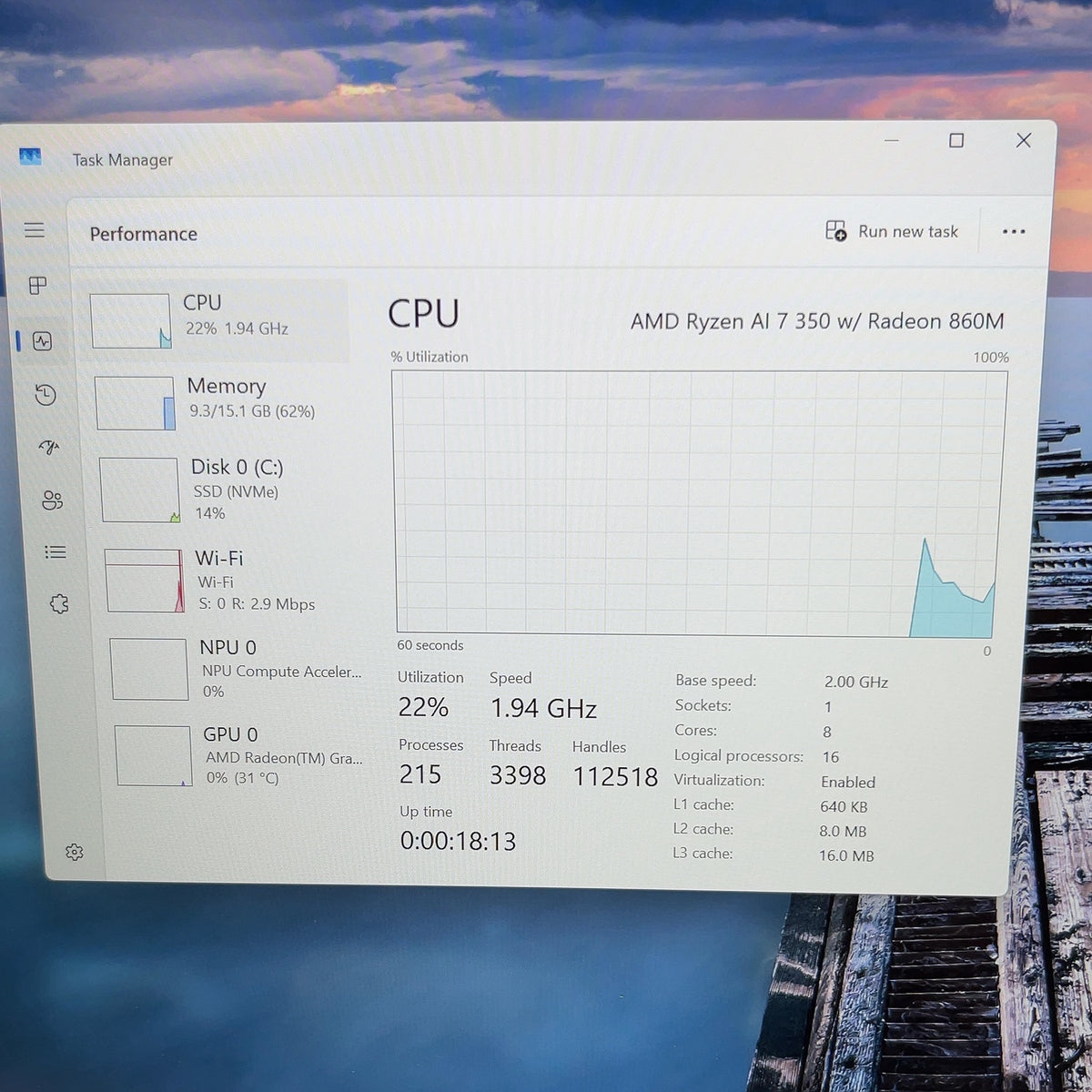The width and height of the screenshot is (1092, 1092).
Task: Open Task Manager settings gear
Action: pos(75,852)
